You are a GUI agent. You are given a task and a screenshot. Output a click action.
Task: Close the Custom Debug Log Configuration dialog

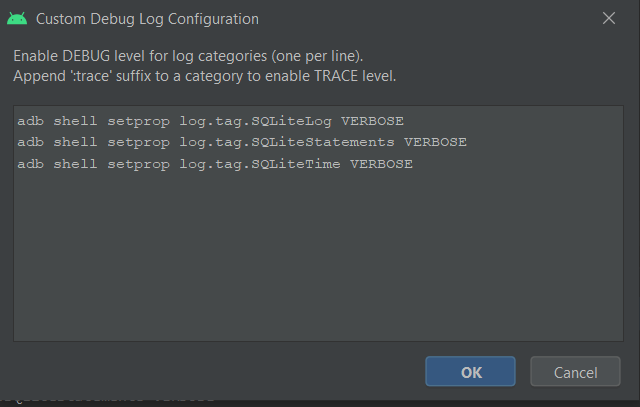tap(609, 19)
